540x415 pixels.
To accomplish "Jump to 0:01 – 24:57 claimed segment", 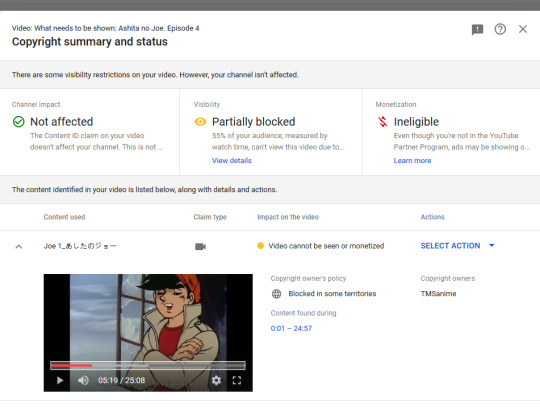I will coord(291,328).
